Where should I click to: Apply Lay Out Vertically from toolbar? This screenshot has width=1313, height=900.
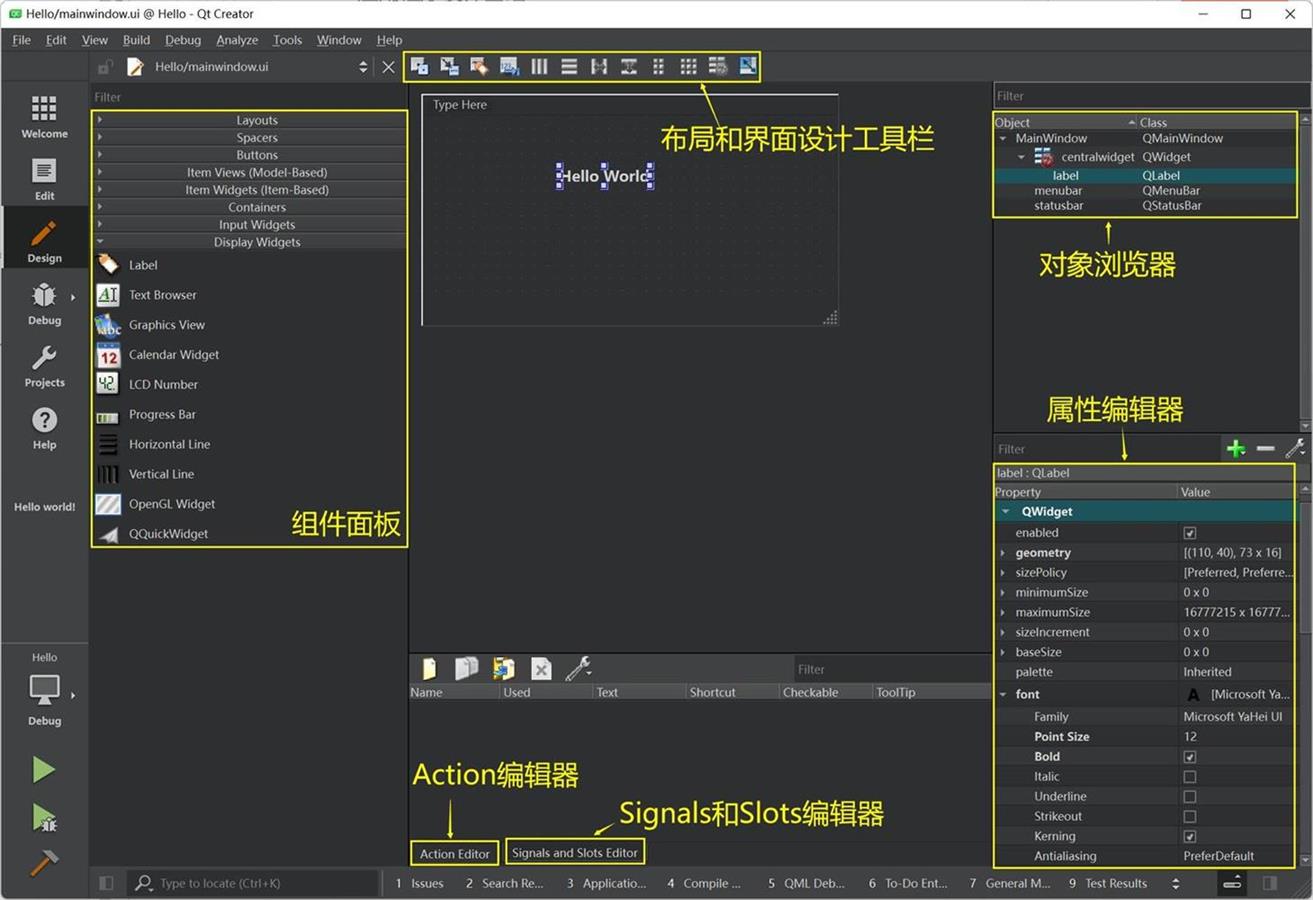[569, 66]
